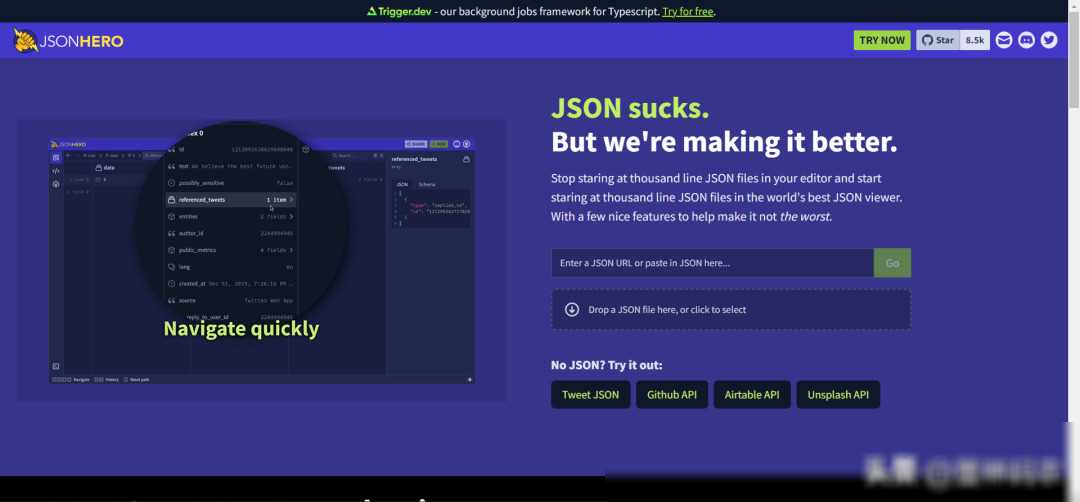Click the 8.5k star count

click(975, 40)
